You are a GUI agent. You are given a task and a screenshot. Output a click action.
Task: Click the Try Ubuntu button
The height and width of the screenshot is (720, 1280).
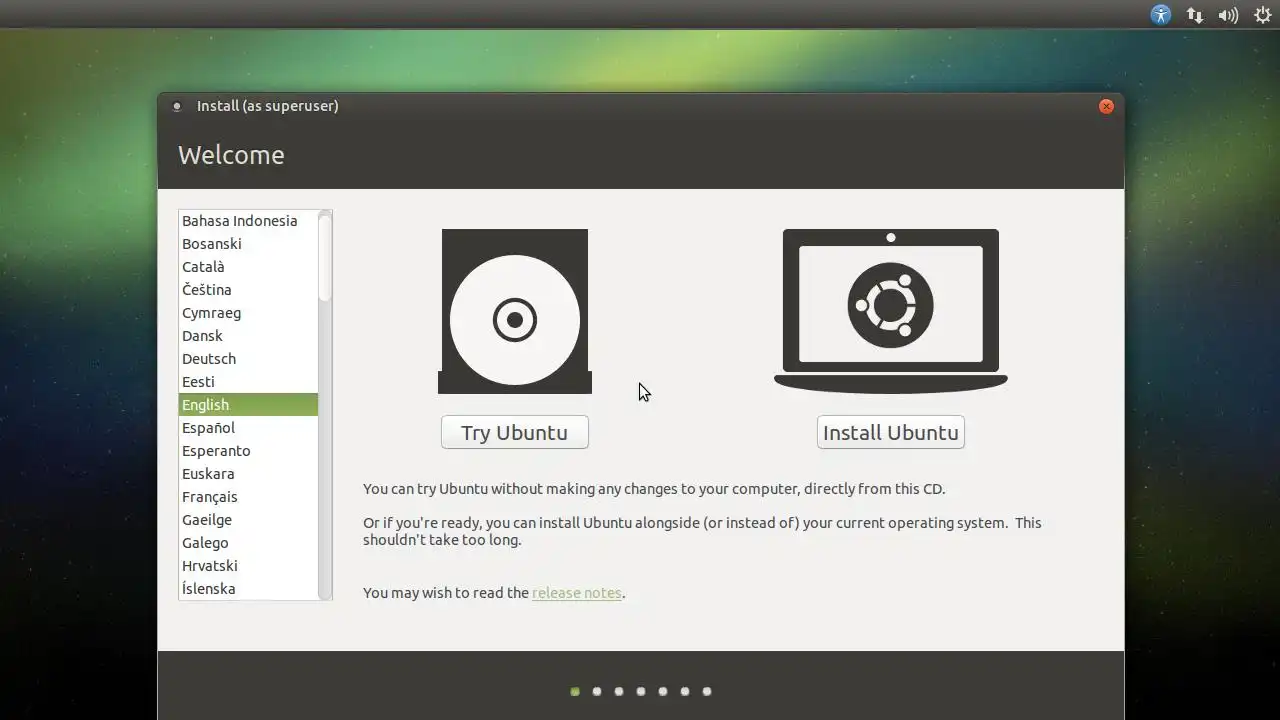pos(514,432)
